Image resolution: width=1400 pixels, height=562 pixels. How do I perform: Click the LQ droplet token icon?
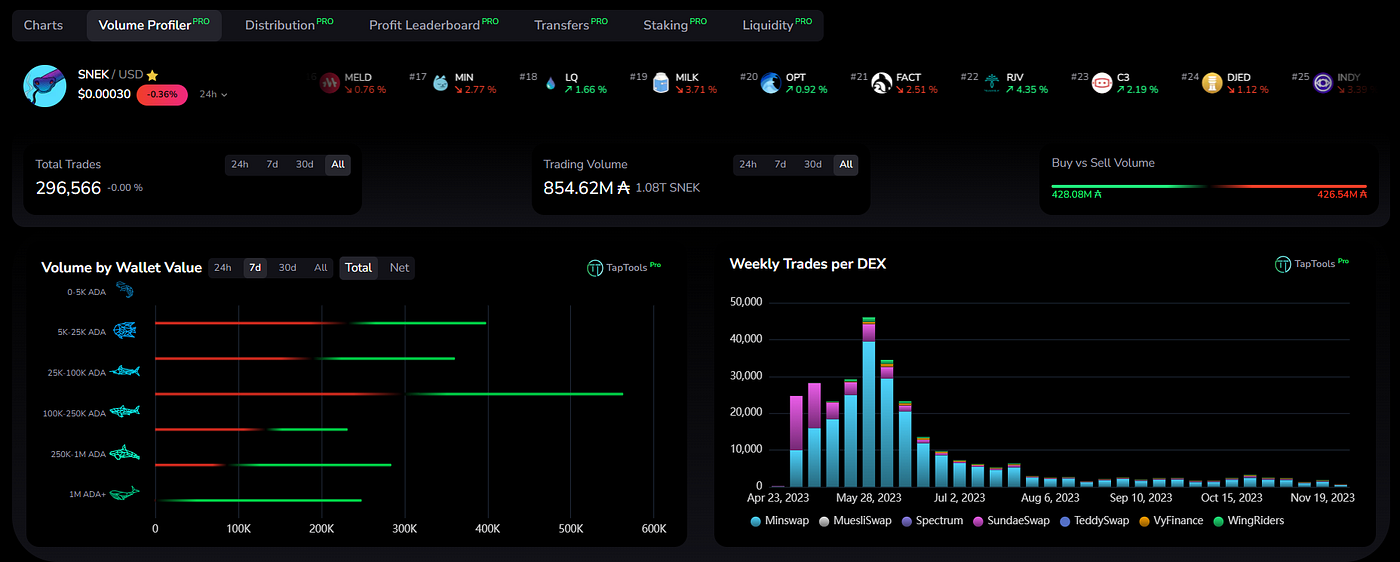point(550,84)
